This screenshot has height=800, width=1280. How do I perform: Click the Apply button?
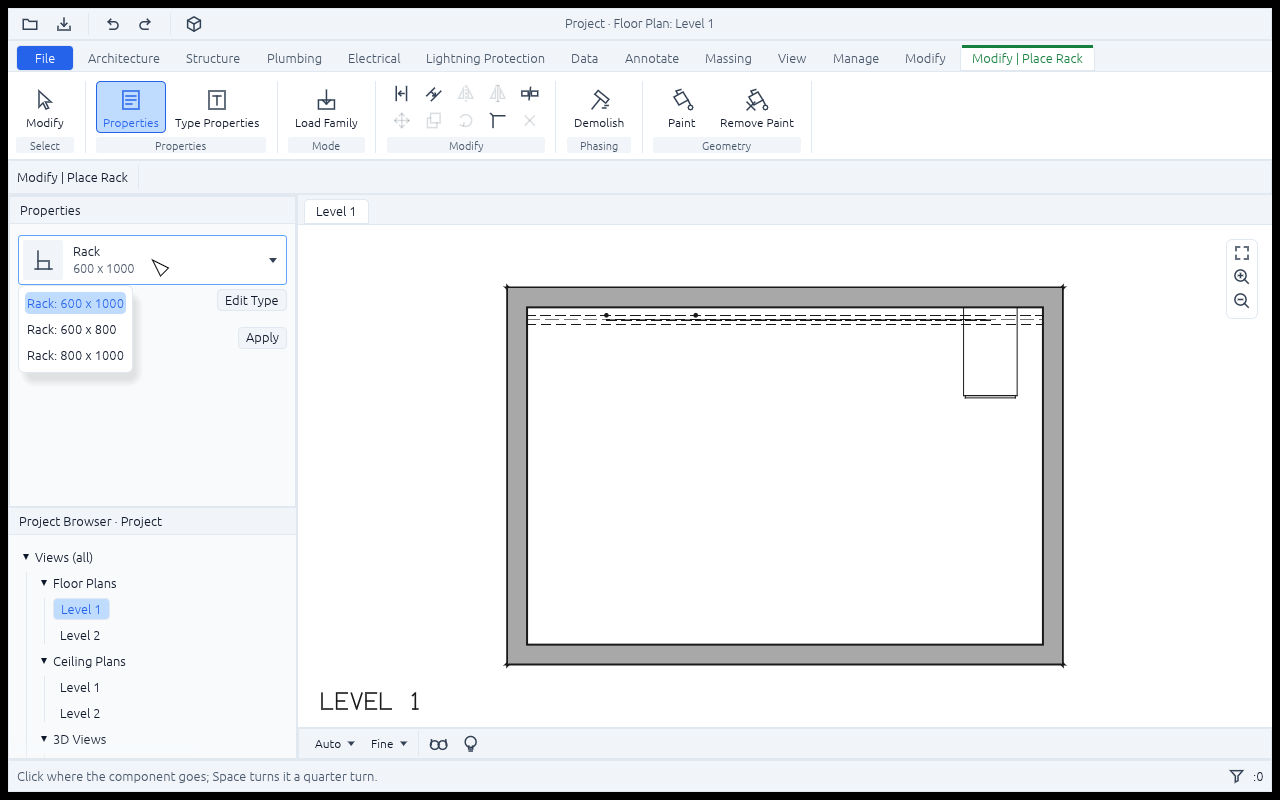(x=262, y=338)
